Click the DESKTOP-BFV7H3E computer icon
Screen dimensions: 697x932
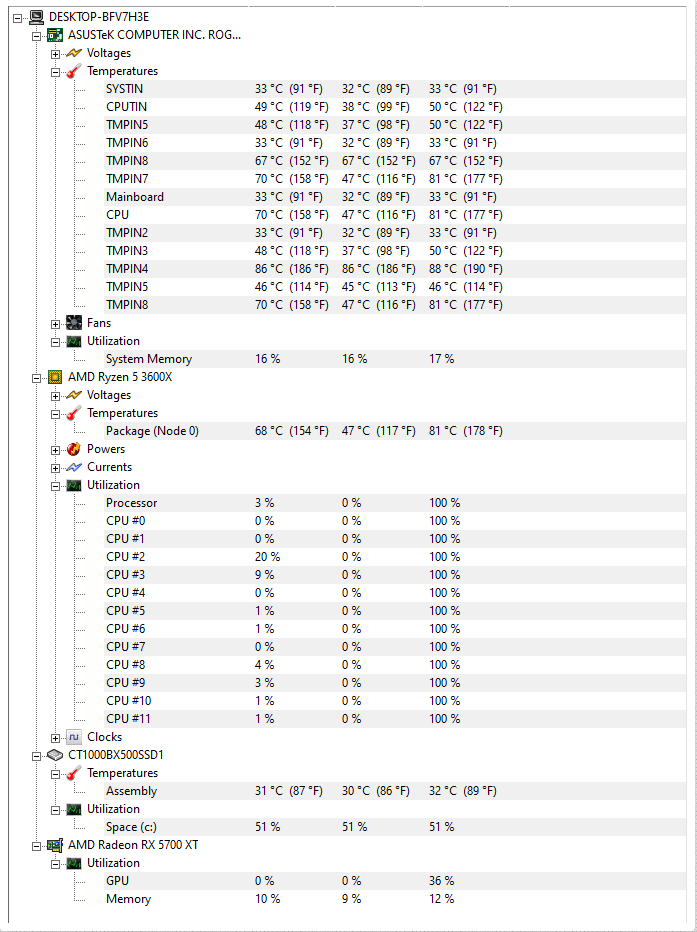tap(37, 17)
